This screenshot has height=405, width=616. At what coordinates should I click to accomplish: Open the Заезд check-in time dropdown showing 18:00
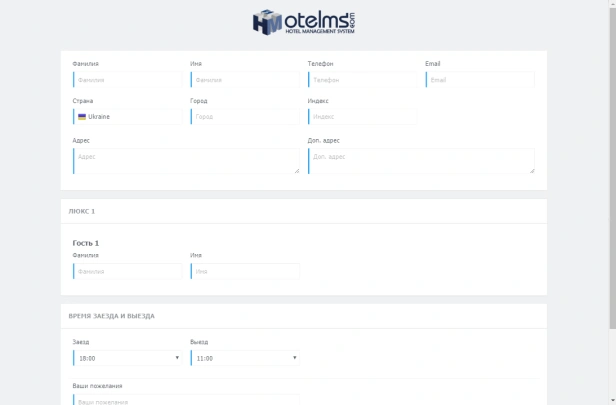coord(126,358)
